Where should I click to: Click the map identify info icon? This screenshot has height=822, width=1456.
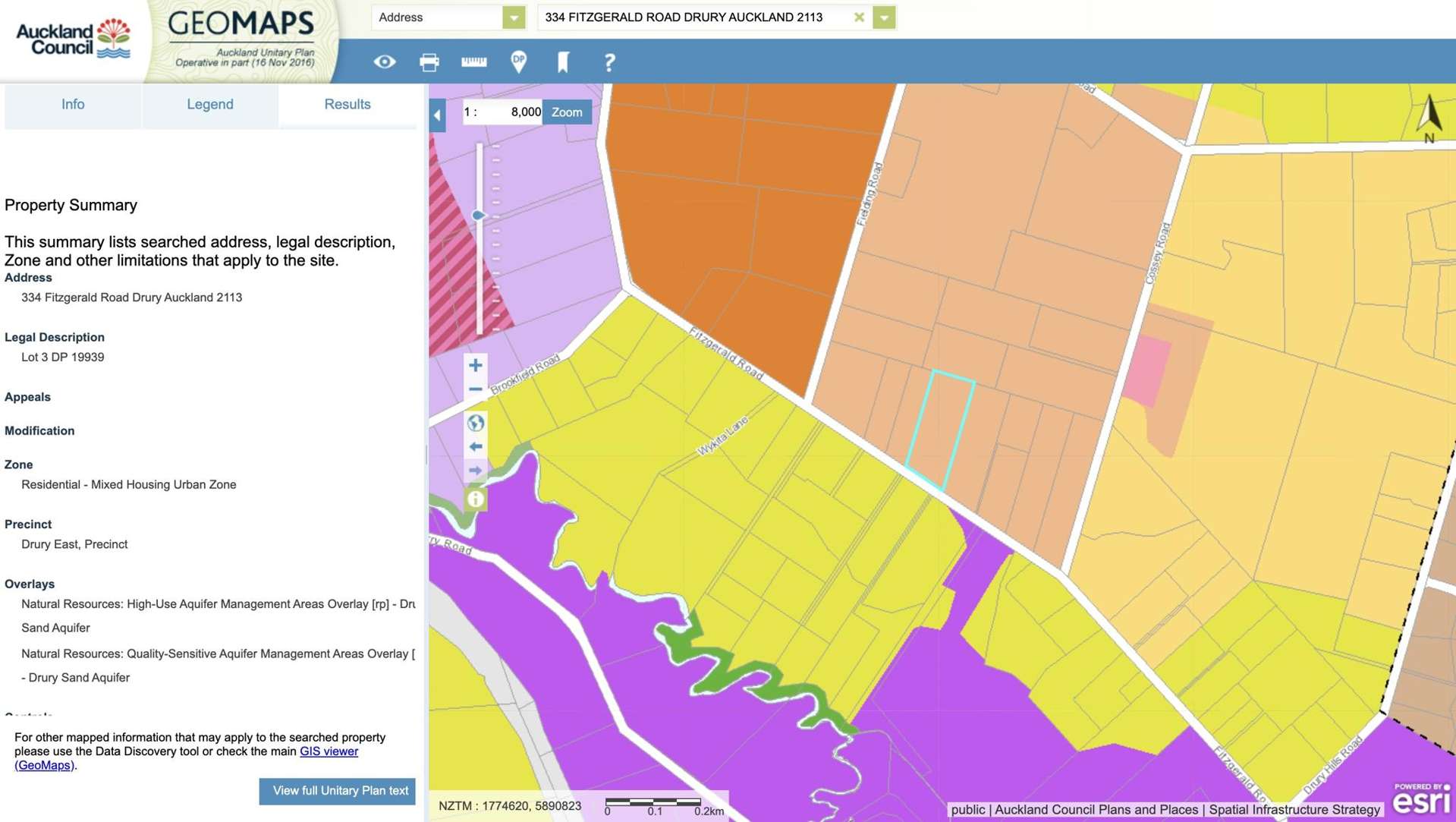476,499
